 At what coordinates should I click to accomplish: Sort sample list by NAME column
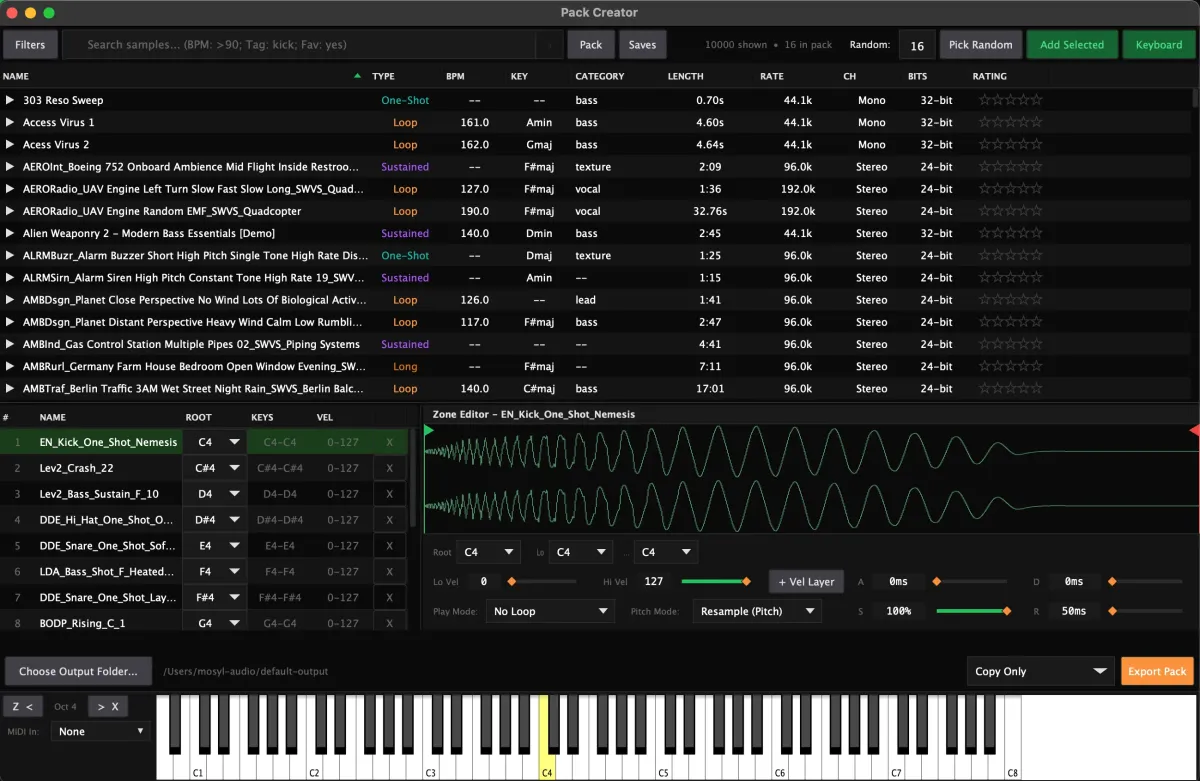(x=16, y=76)
